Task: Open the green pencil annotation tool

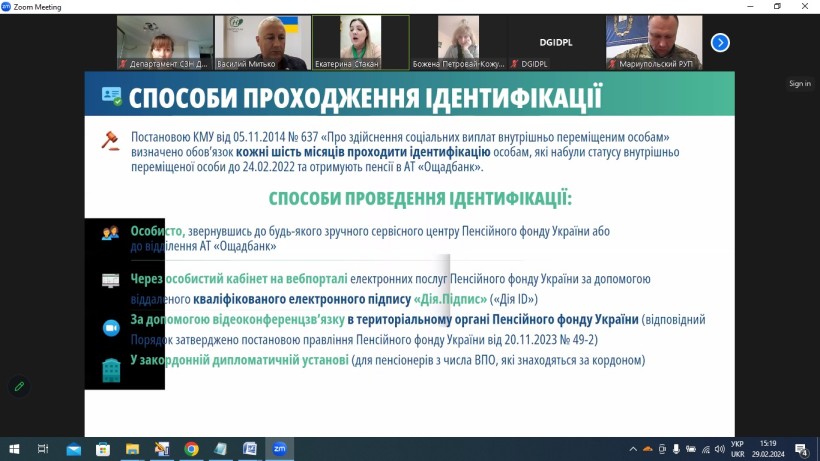Action: point(19,386)
